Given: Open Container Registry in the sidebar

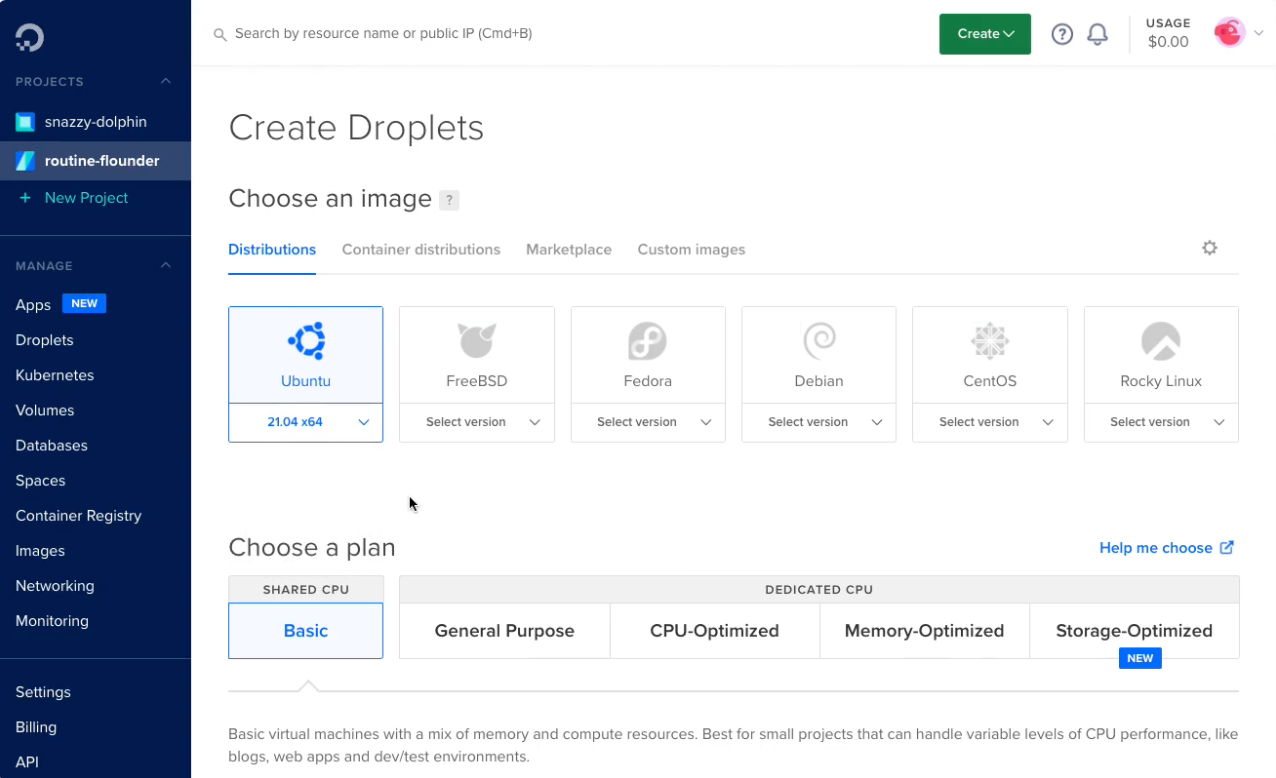Looking at the screenshot, I should pyautogui.click(x=79, y=516).
